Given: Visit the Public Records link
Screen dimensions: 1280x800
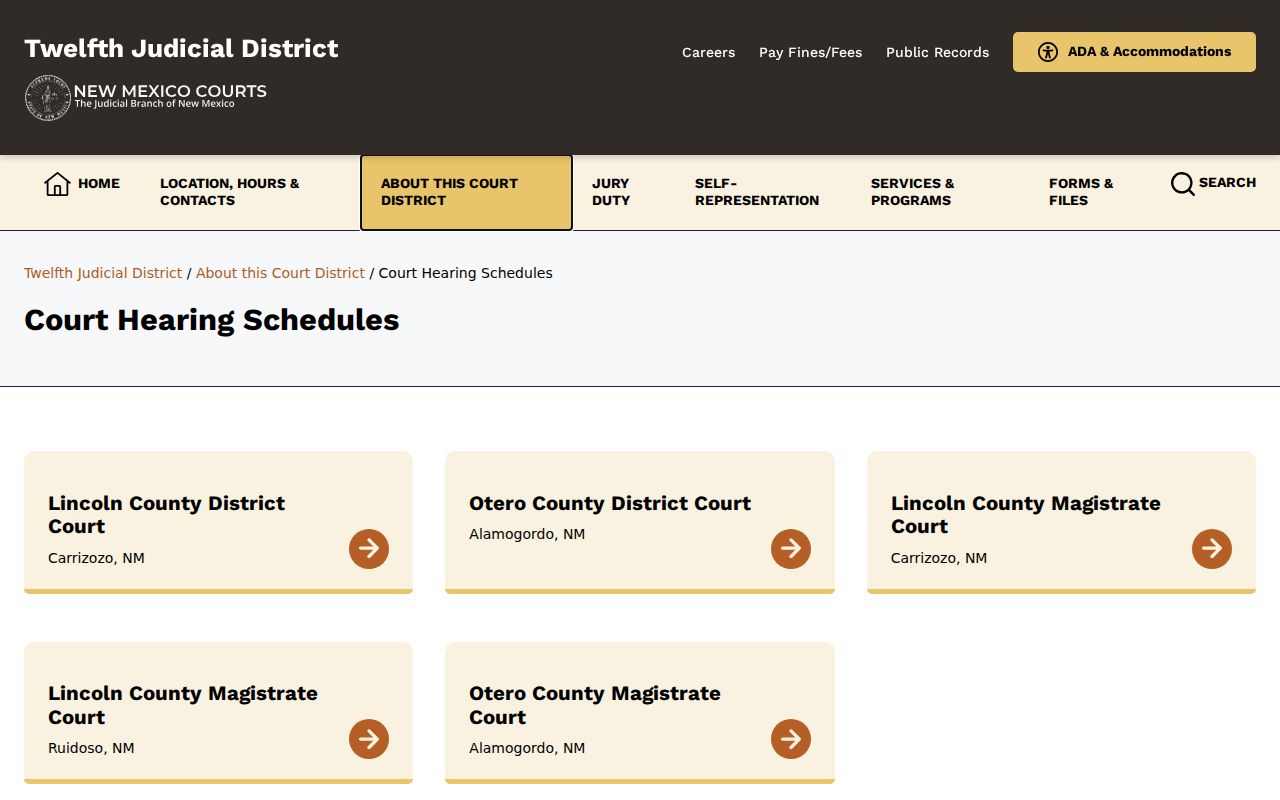Looking at the screenshot, I should tap(937, 52).
